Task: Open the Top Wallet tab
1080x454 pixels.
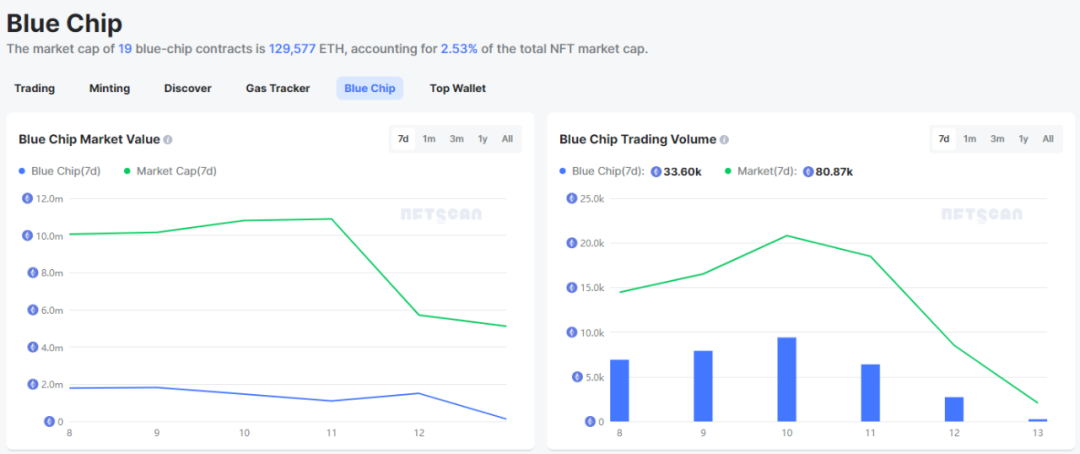Action: pyautogui.click(x=458, y=88)
